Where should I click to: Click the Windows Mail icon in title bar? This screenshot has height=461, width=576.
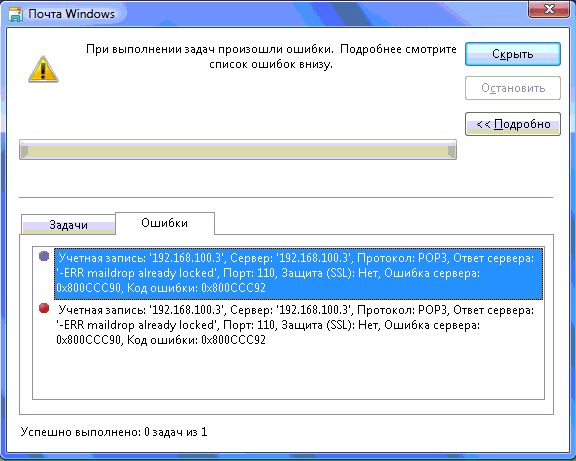tap(15, 14)
